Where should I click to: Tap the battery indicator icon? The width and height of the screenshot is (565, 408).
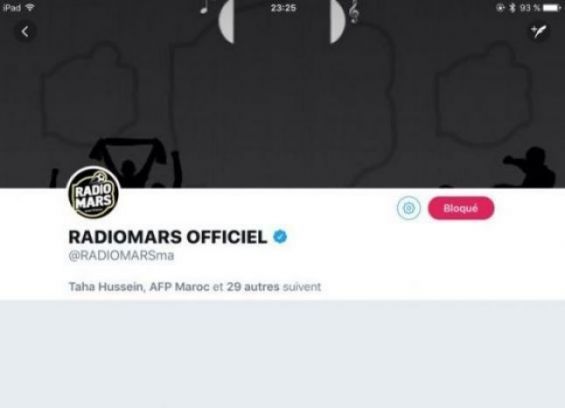tap(552, 8)
